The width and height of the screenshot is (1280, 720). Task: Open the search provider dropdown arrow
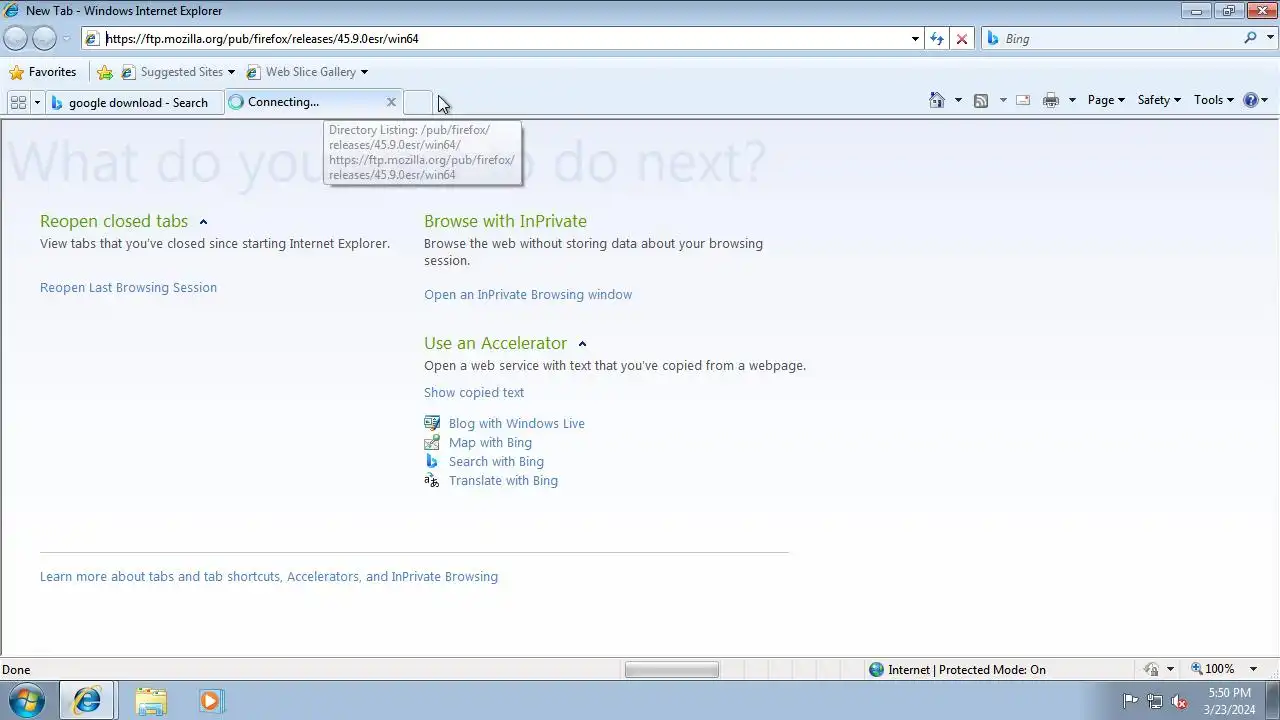coord(1268,39)
